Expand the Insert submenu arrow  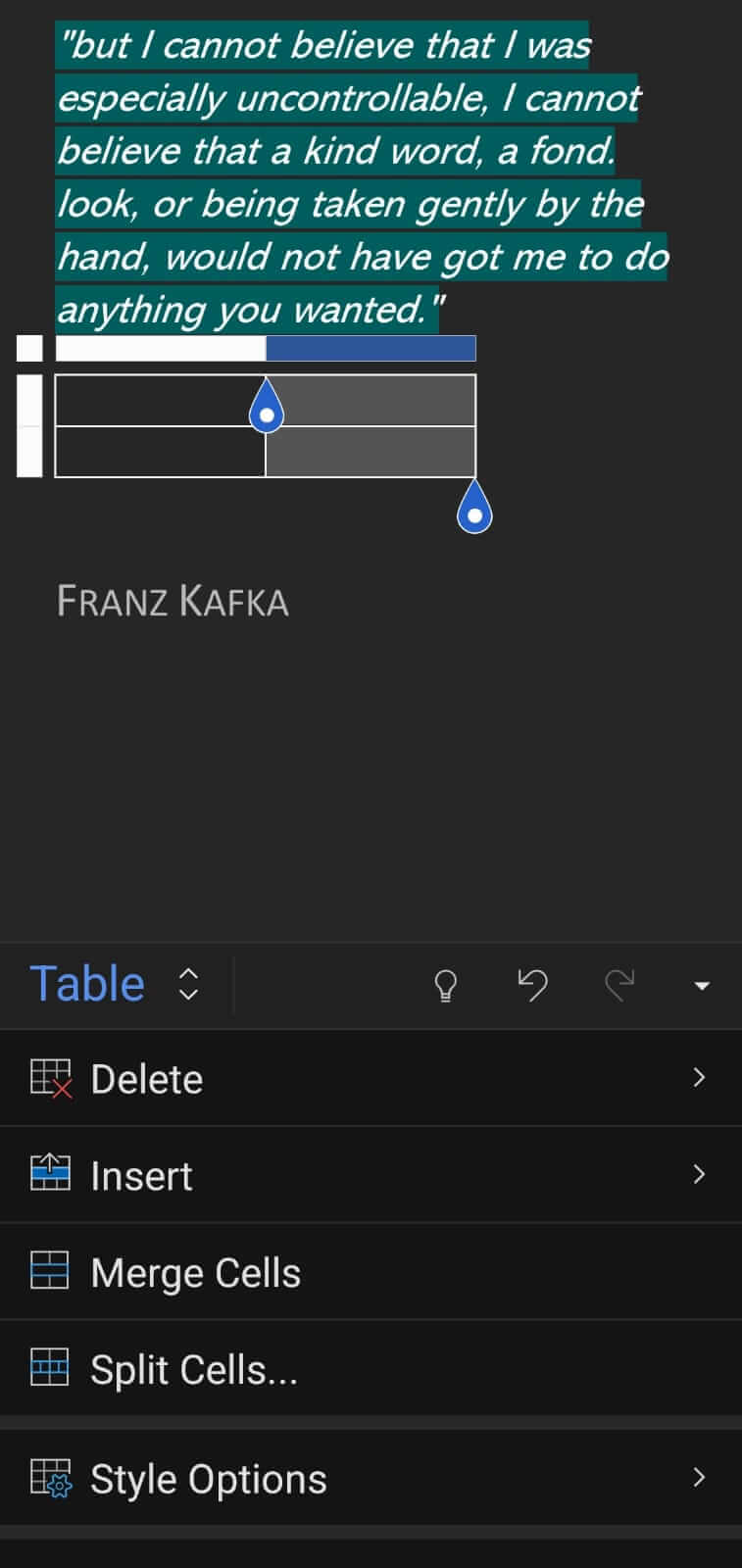pos(699,1174)
